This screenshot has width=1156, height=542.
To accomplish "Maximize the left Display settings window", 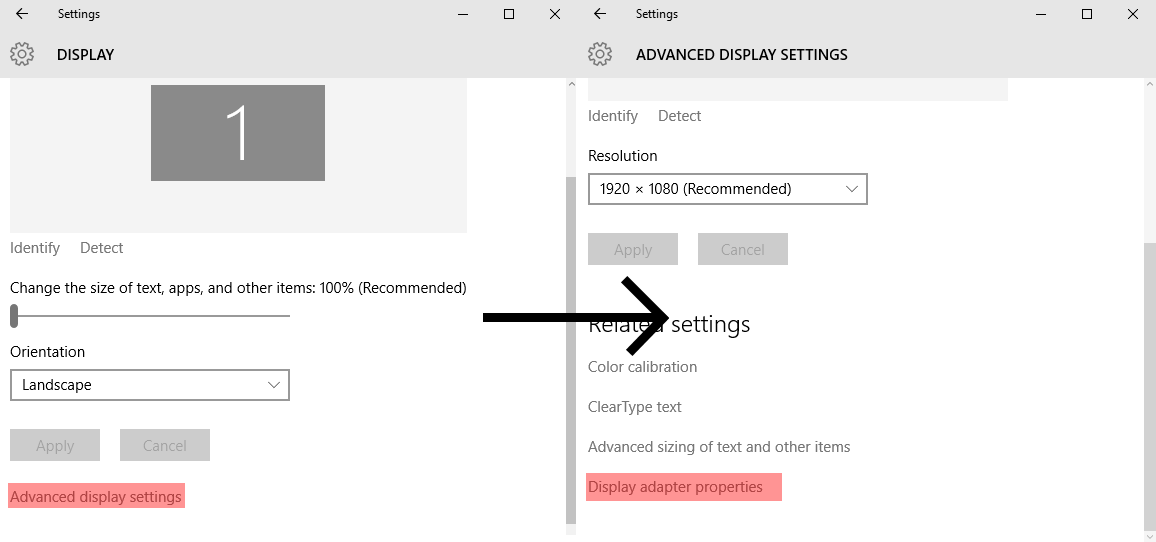I will coord(509,14).
